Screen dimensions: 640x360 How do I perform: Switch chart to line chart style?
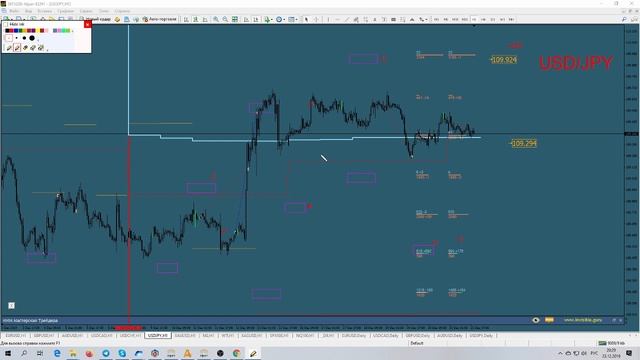(205, 19)
